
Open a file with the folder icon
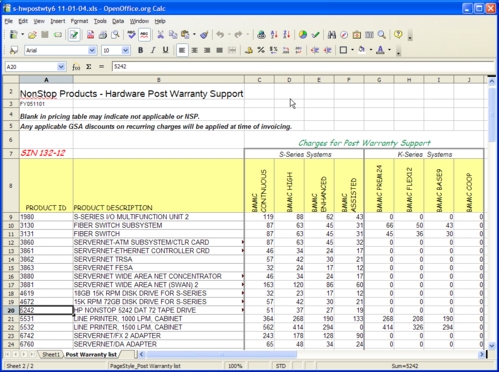click(32, 35)
